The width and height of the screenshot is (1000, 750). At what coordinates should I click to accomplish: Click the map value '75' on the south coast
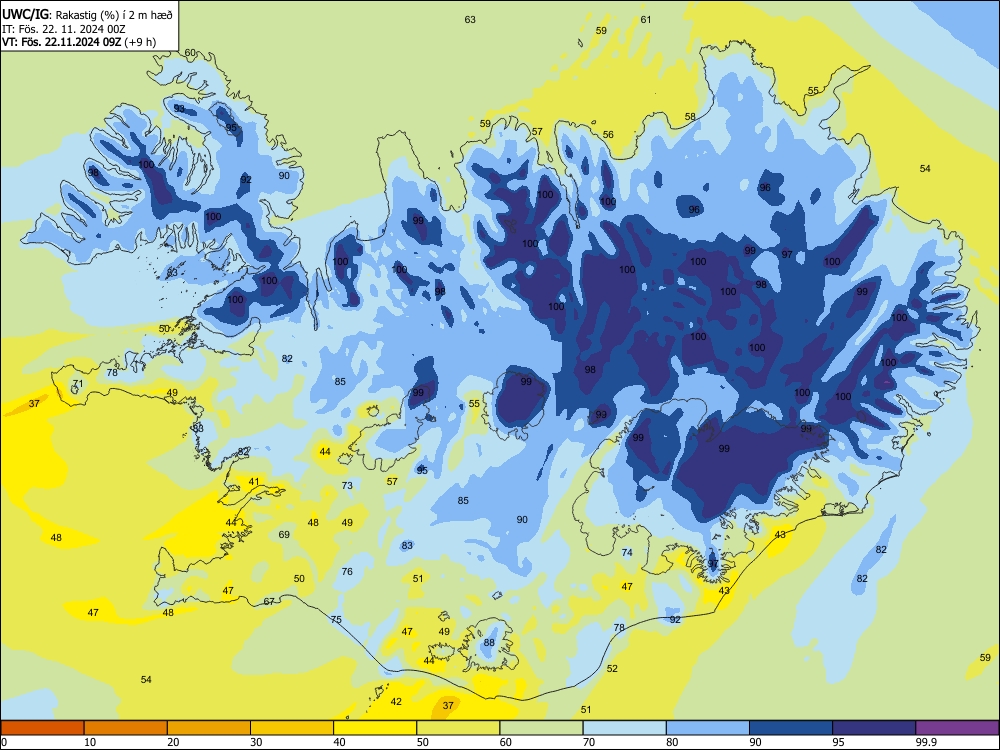(x=336, y=619)
